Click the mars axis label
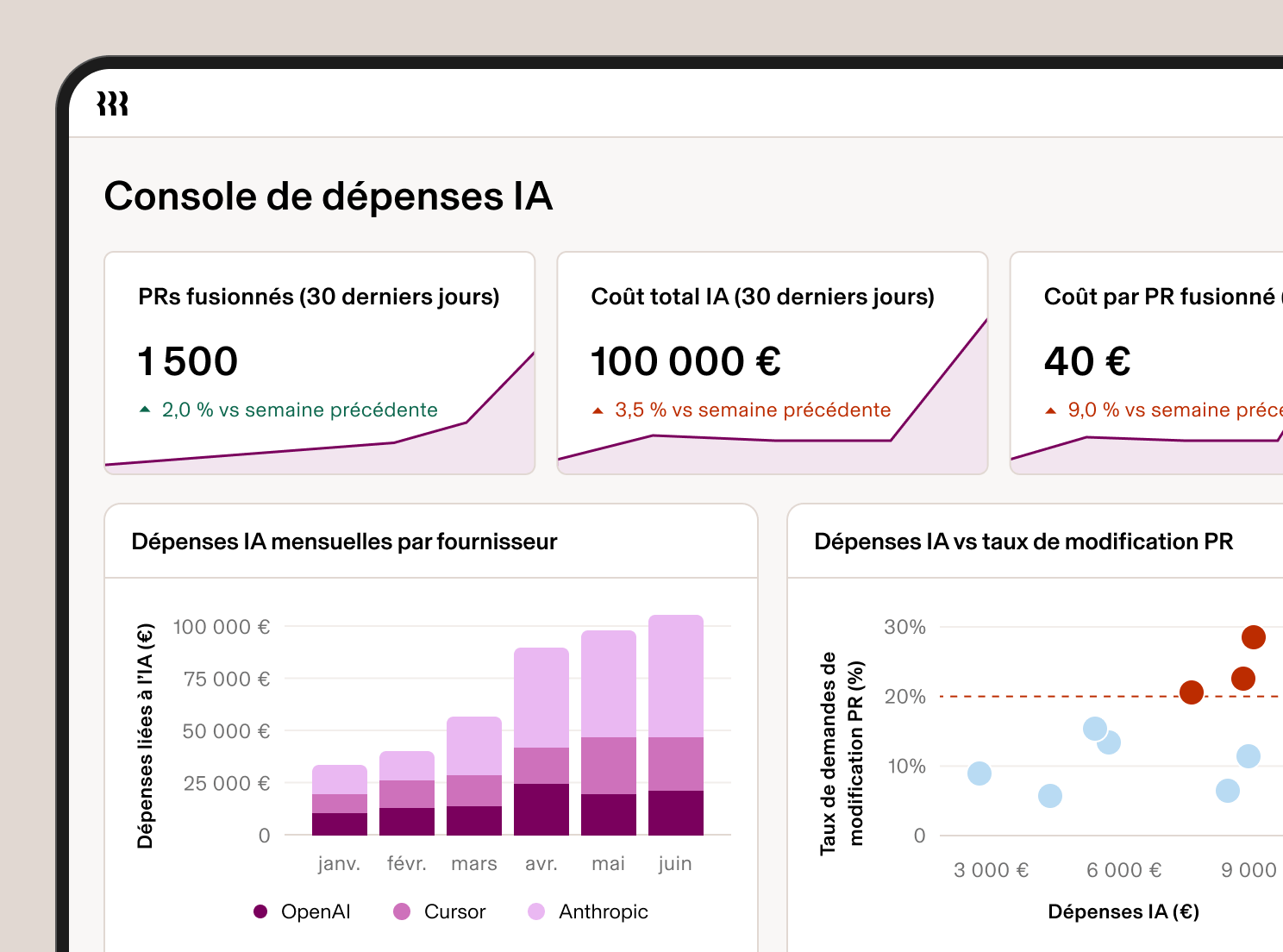Viewport: 1283px width, 952px height. click(x=474, y=863)
